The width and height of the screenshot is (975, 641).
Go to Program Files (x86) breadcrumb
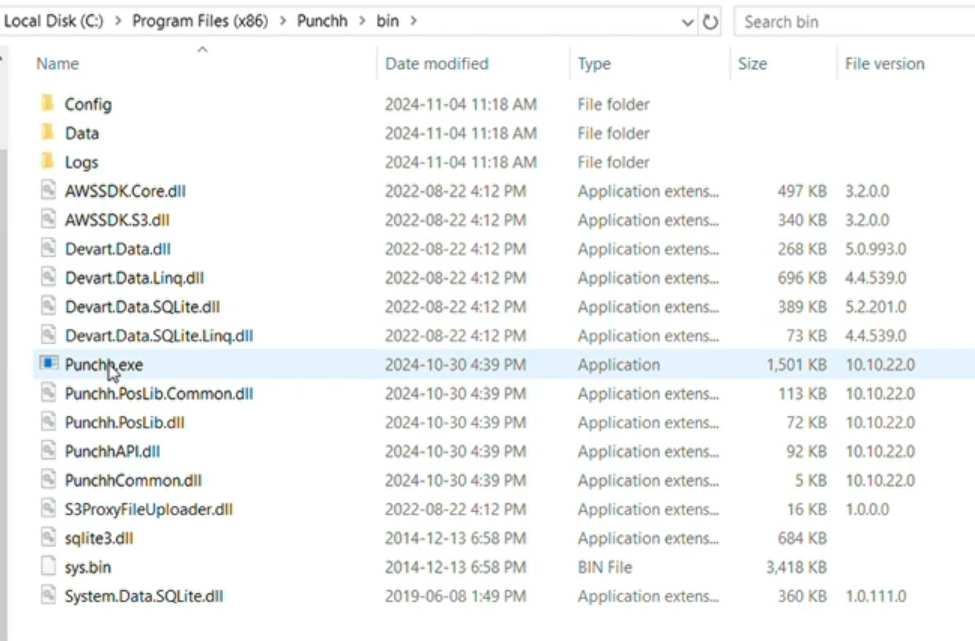pyautogui.click(x=200, y=21)
